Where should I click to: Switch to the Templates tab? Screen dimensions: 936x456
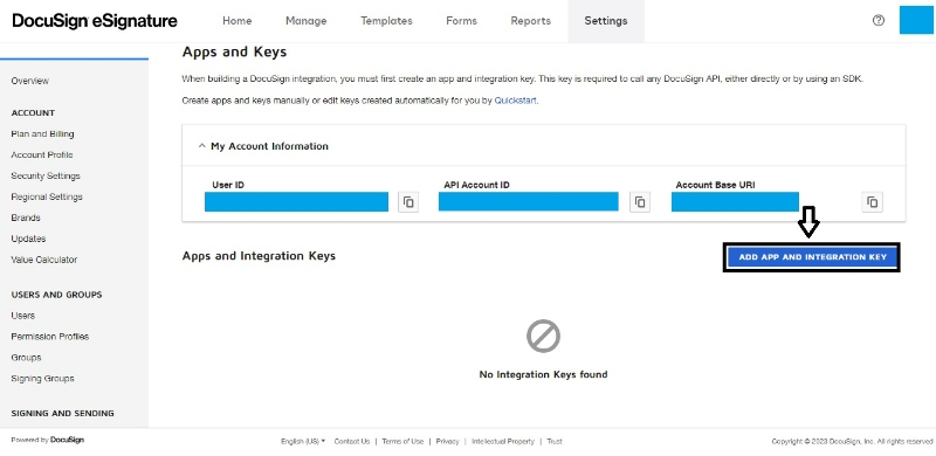386,21
